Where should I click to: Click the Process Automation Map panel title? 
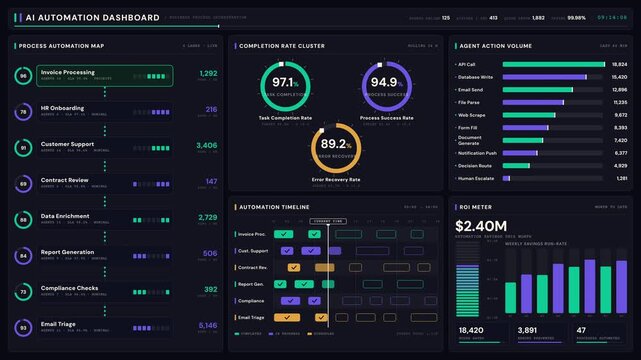pos(61,46)
